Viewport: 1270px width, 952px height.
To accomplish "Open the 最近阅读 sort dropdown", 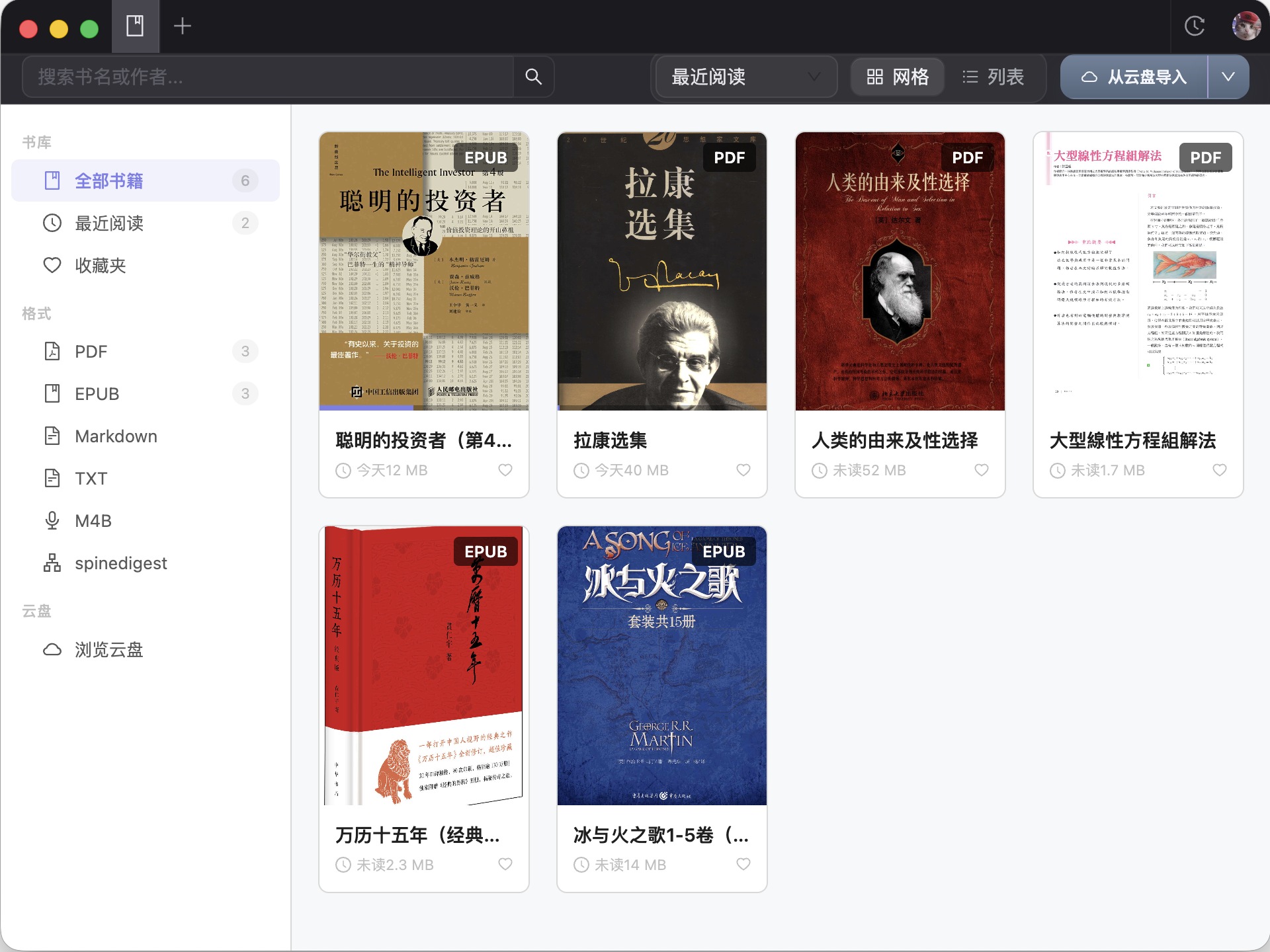I will coord(745,77).
